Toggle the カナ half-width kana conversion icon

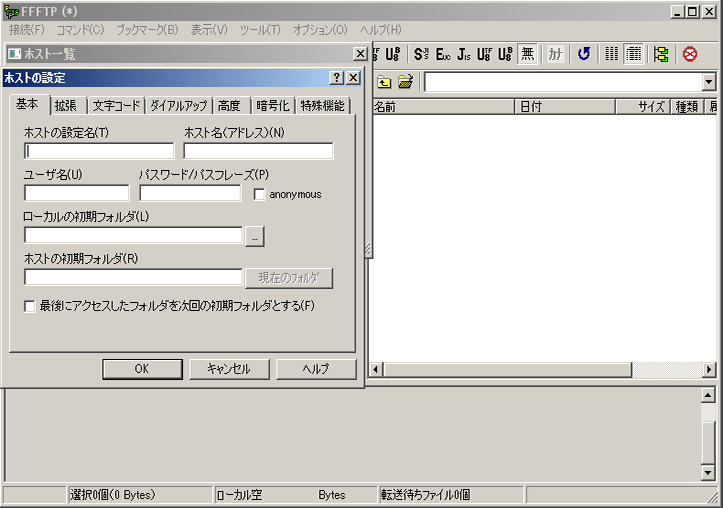click(x=555, y=54)
